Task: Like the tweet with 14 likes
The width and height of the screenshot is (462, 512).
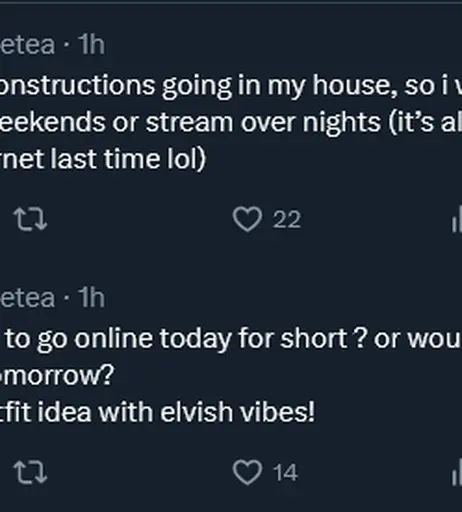Action: point(247,472)
